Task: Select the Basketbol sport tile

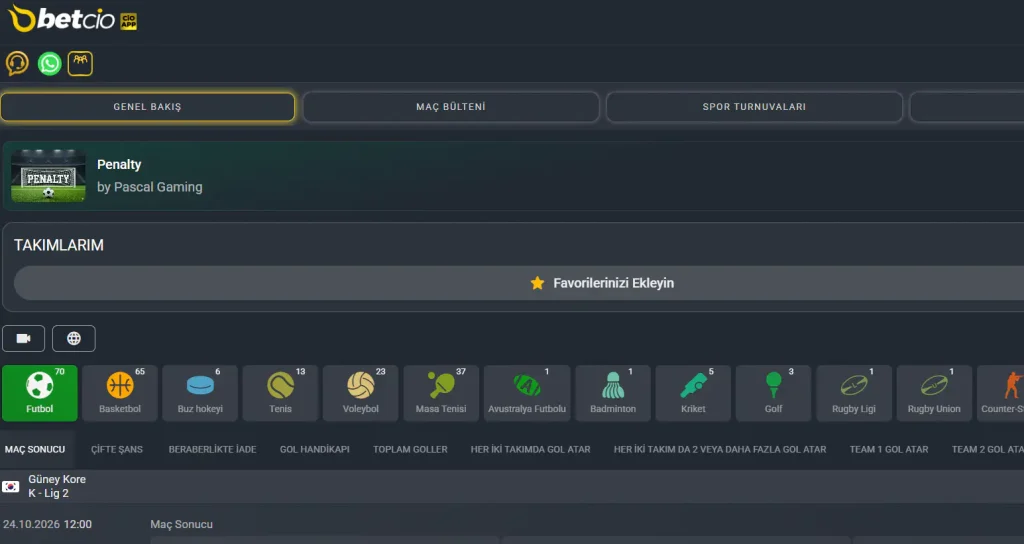Action: click(120, 392)
